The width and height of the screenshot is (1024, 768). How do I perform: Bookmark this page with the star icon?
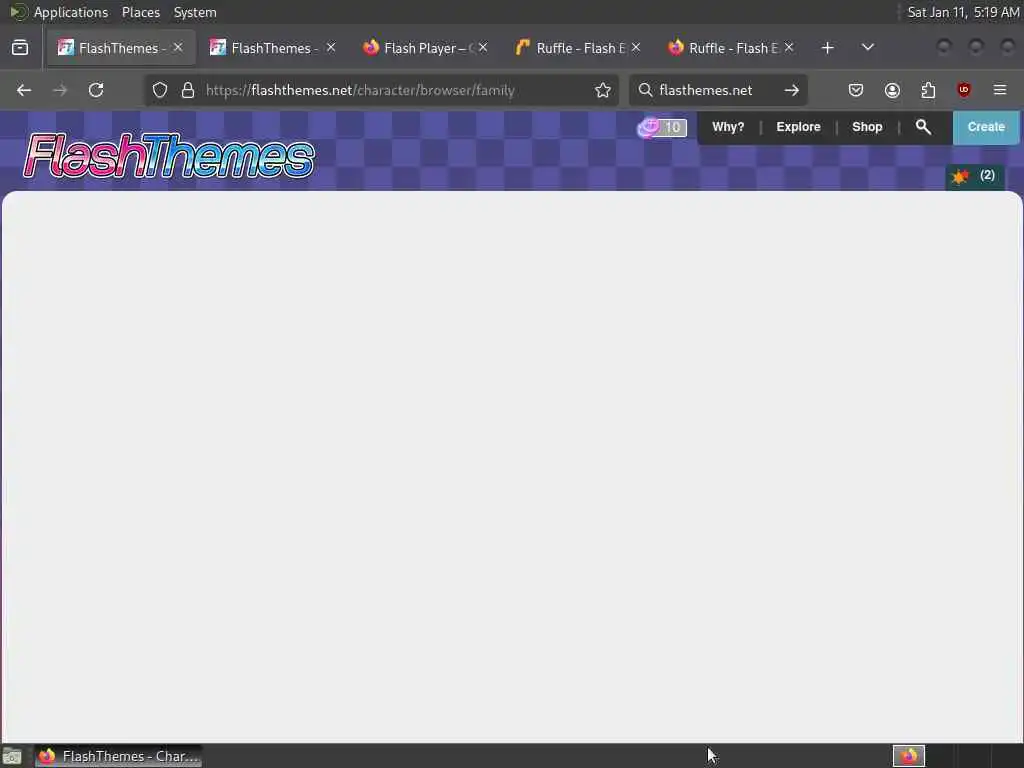point(603,90)
